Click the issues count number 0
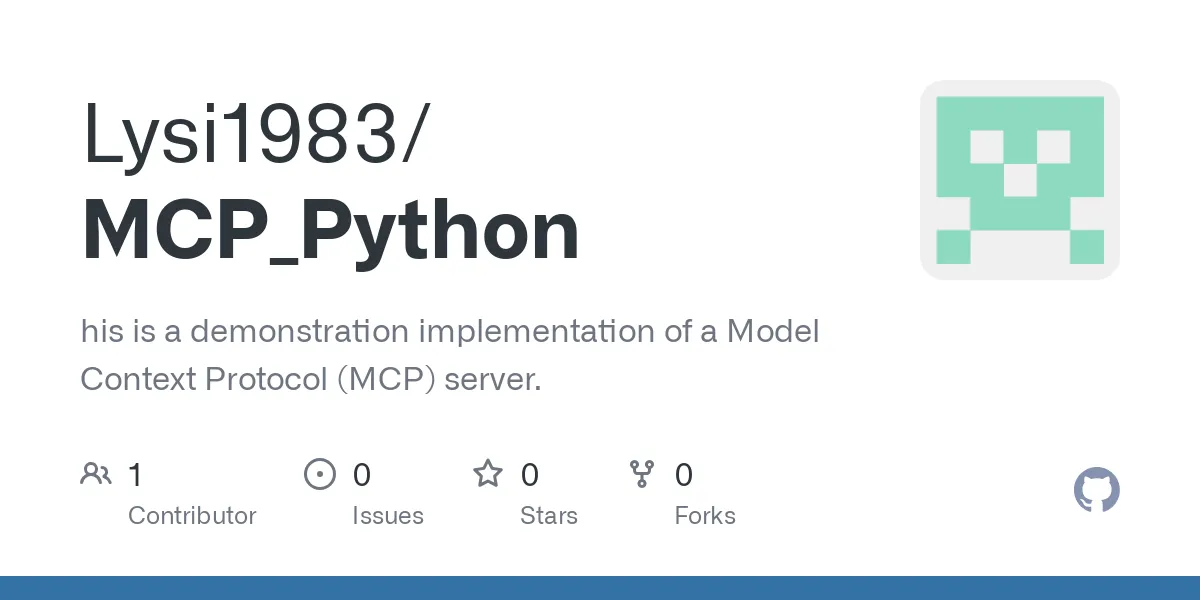This screenshot has height=600, width=1200. [361, 475]
